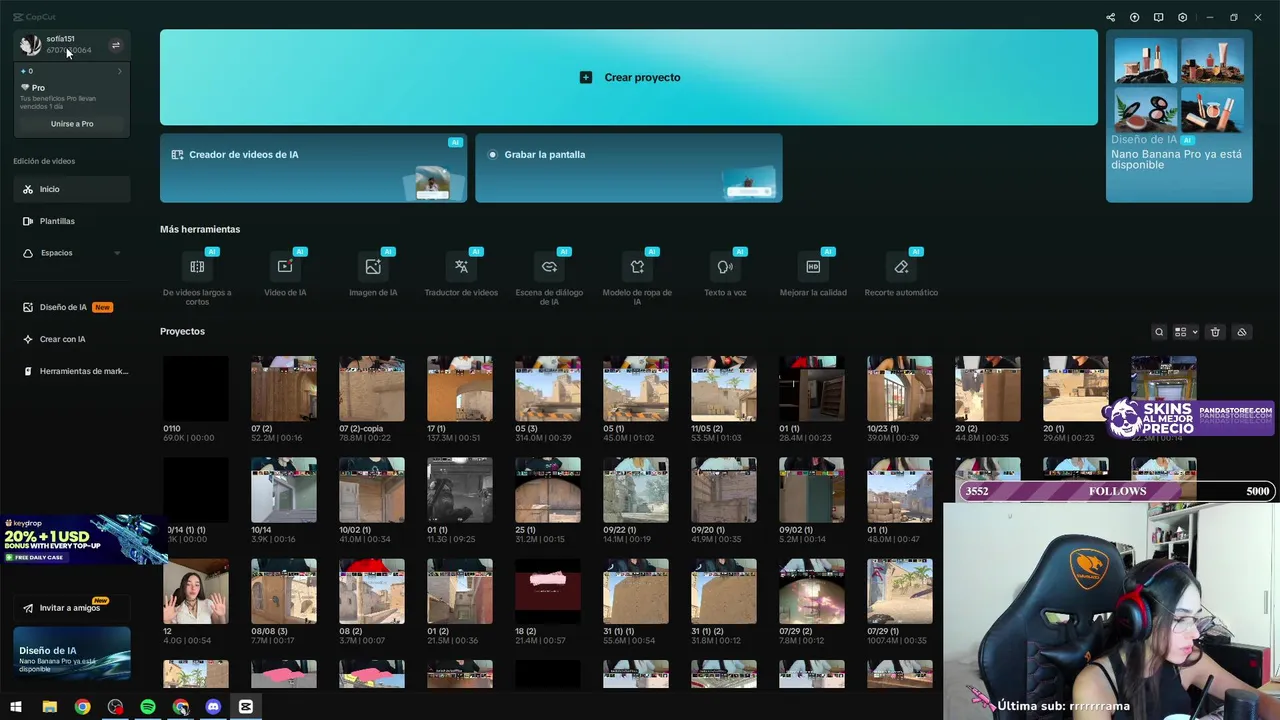Open project 09/20 (1) thumbnail
Image resolution: width=1280 pixels, height=720 pixels.
click(724, 490)
